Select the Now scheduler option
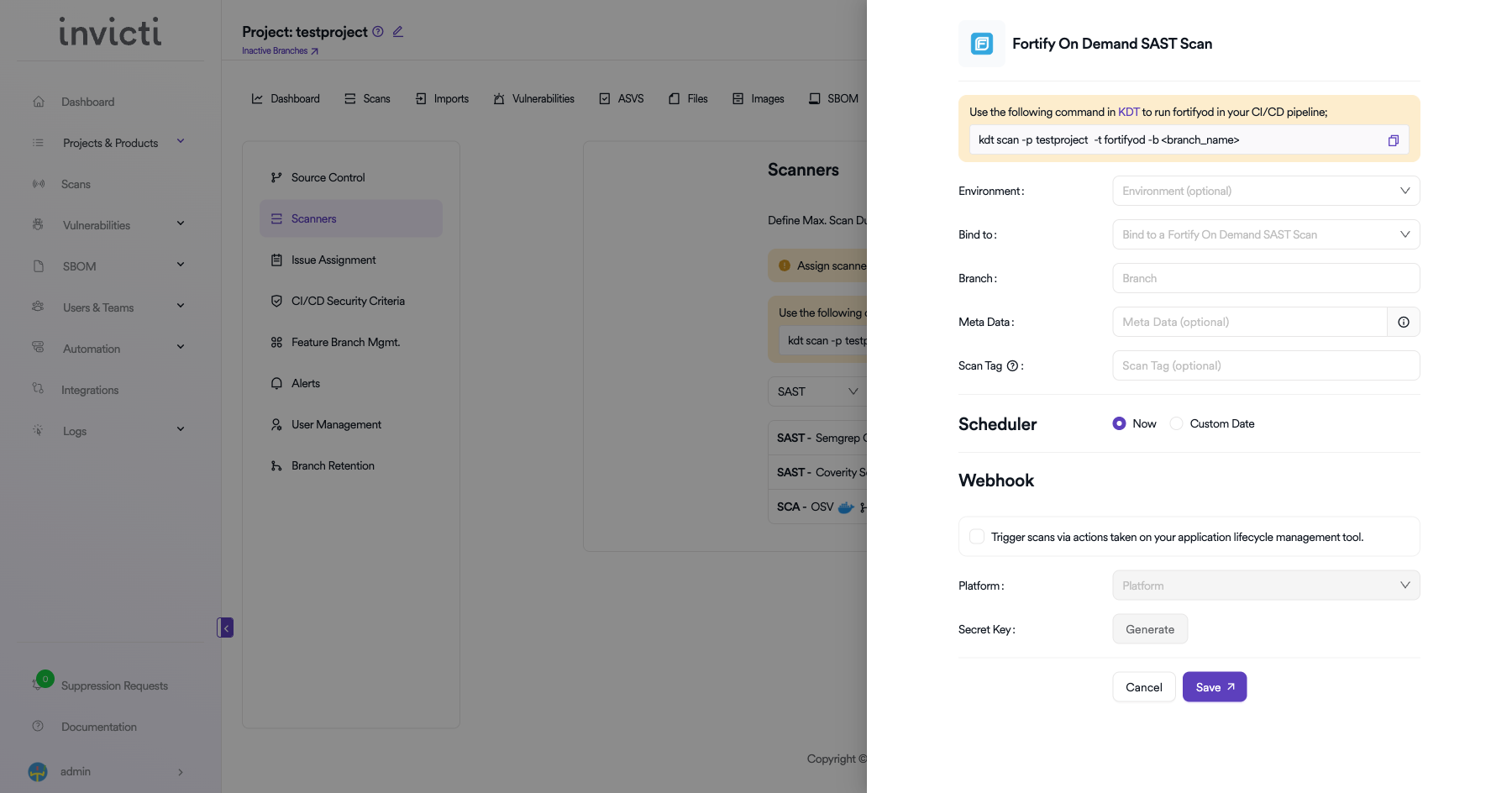 1119,424
